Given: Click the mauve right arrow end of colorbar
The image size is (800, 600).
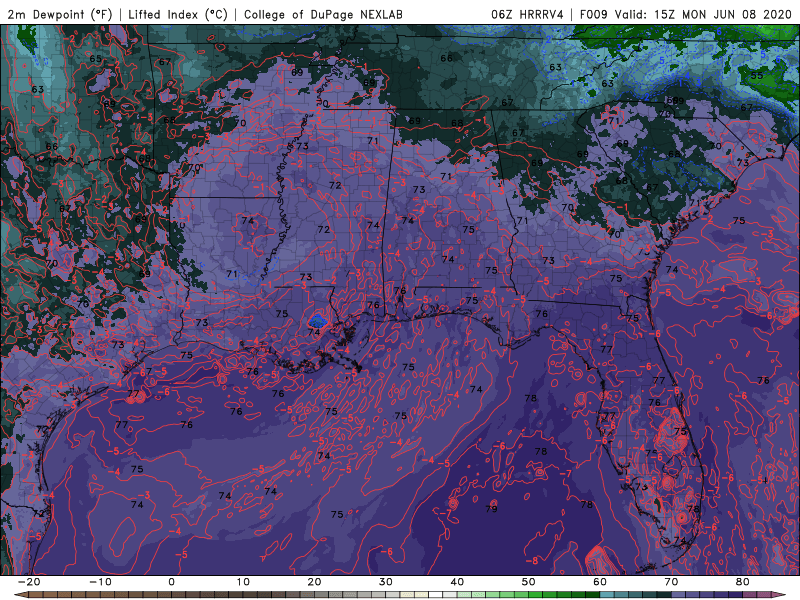Looking at the screenshot, I should tap(779, 595).
